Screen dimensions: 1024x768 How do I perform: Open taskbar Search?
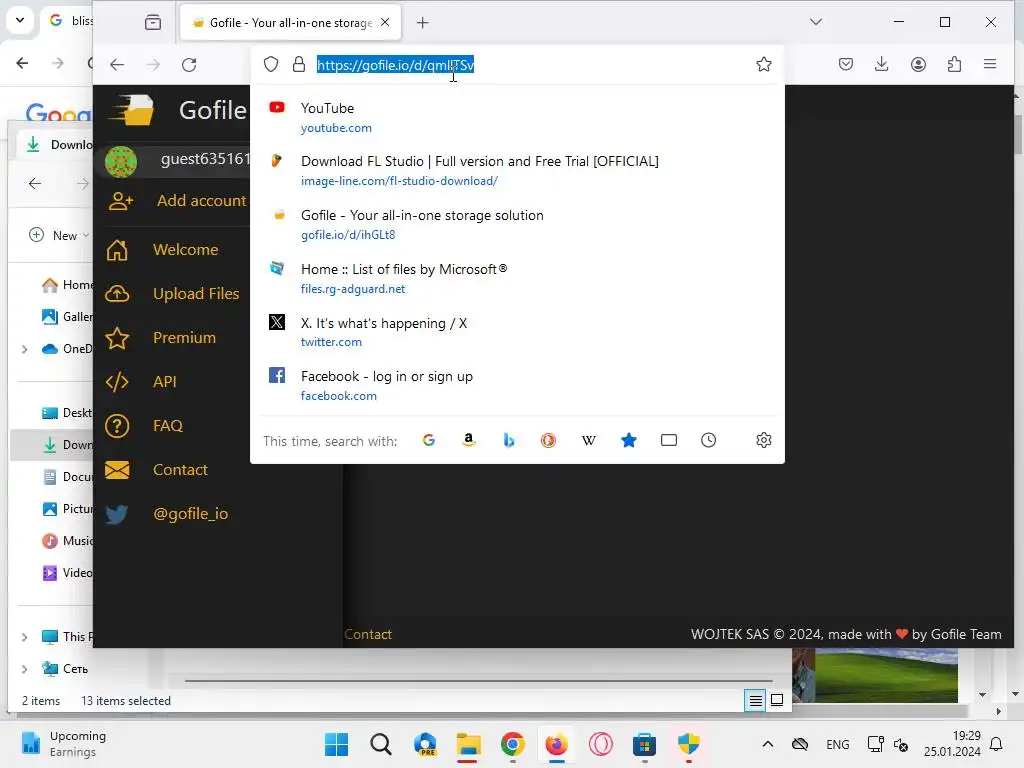point(381,744)
